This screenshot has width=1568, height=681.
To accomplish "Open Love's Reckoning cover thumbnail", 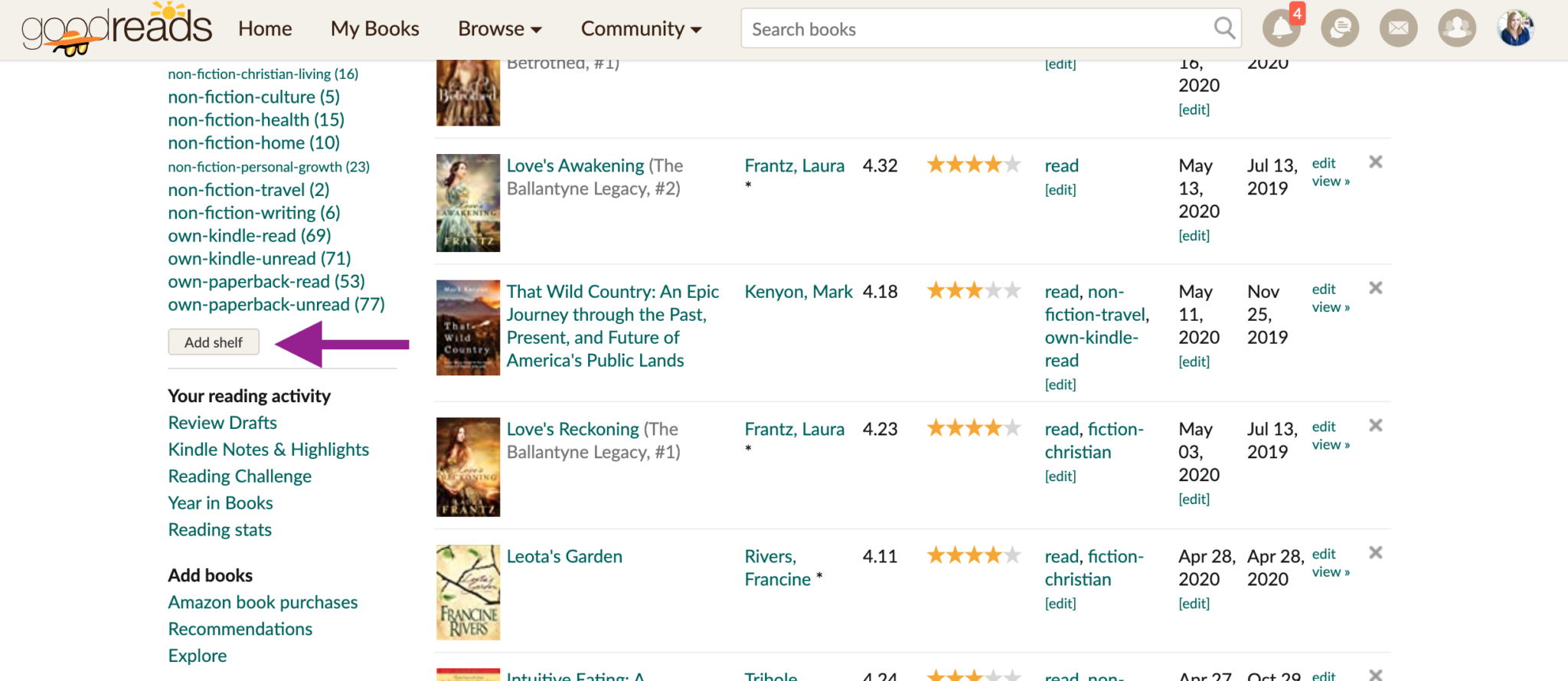I will coord(468,467).
